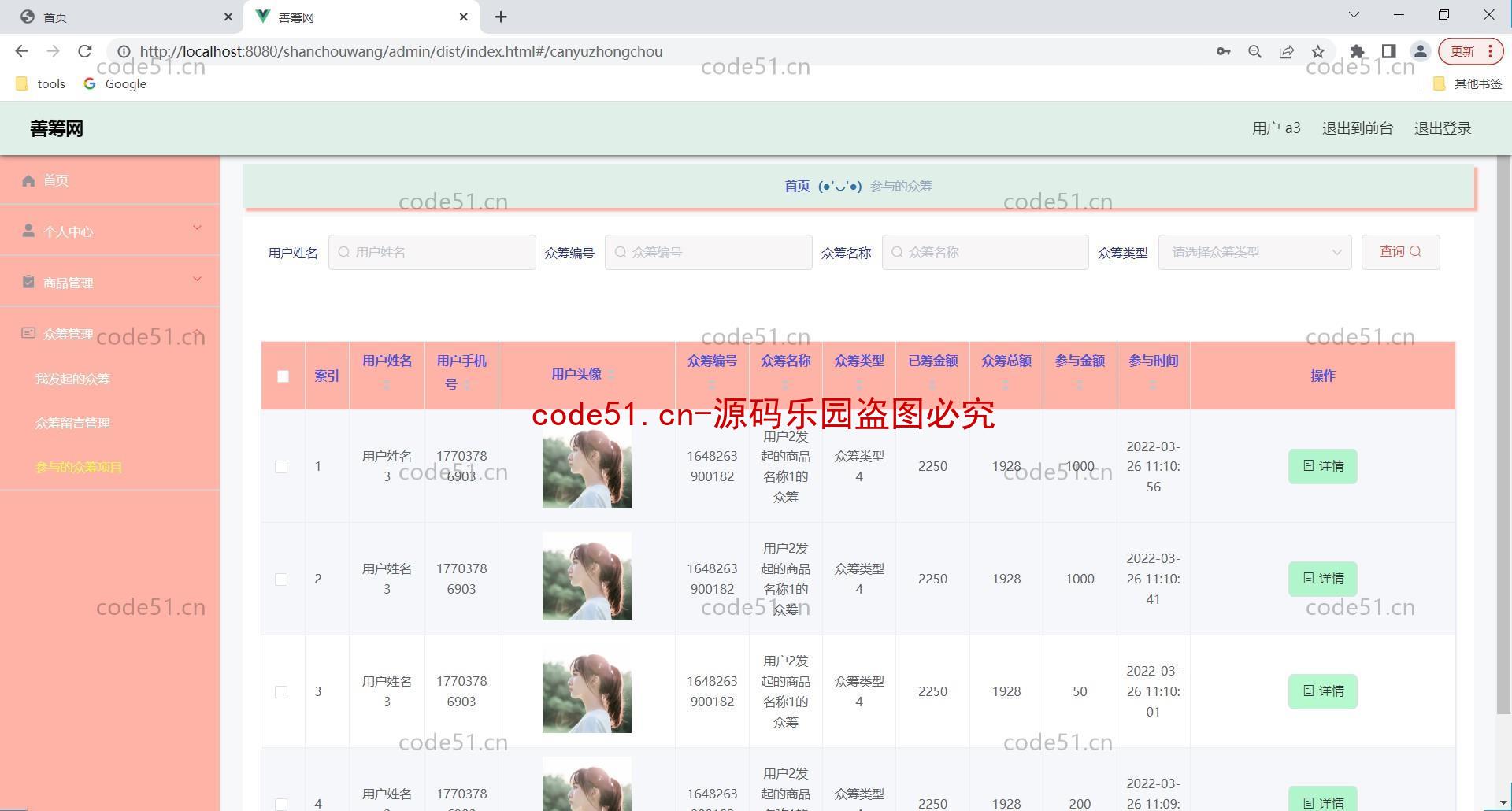Viewport: 1512px width, 811px height.
Task: Click the 首页 breadcrumb link
Action: [x=797, y=186]
